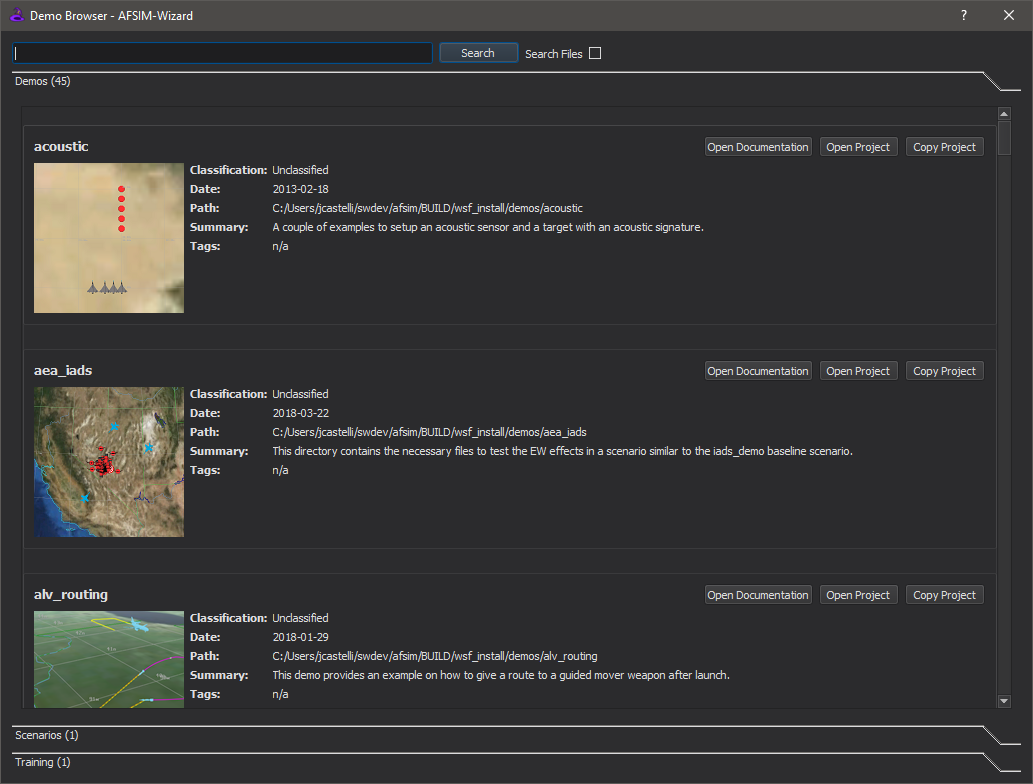This screenshot has width=1033, height=784.
Task: Click the acoustic demo thumbnail image
Action: tap(109, 238)
